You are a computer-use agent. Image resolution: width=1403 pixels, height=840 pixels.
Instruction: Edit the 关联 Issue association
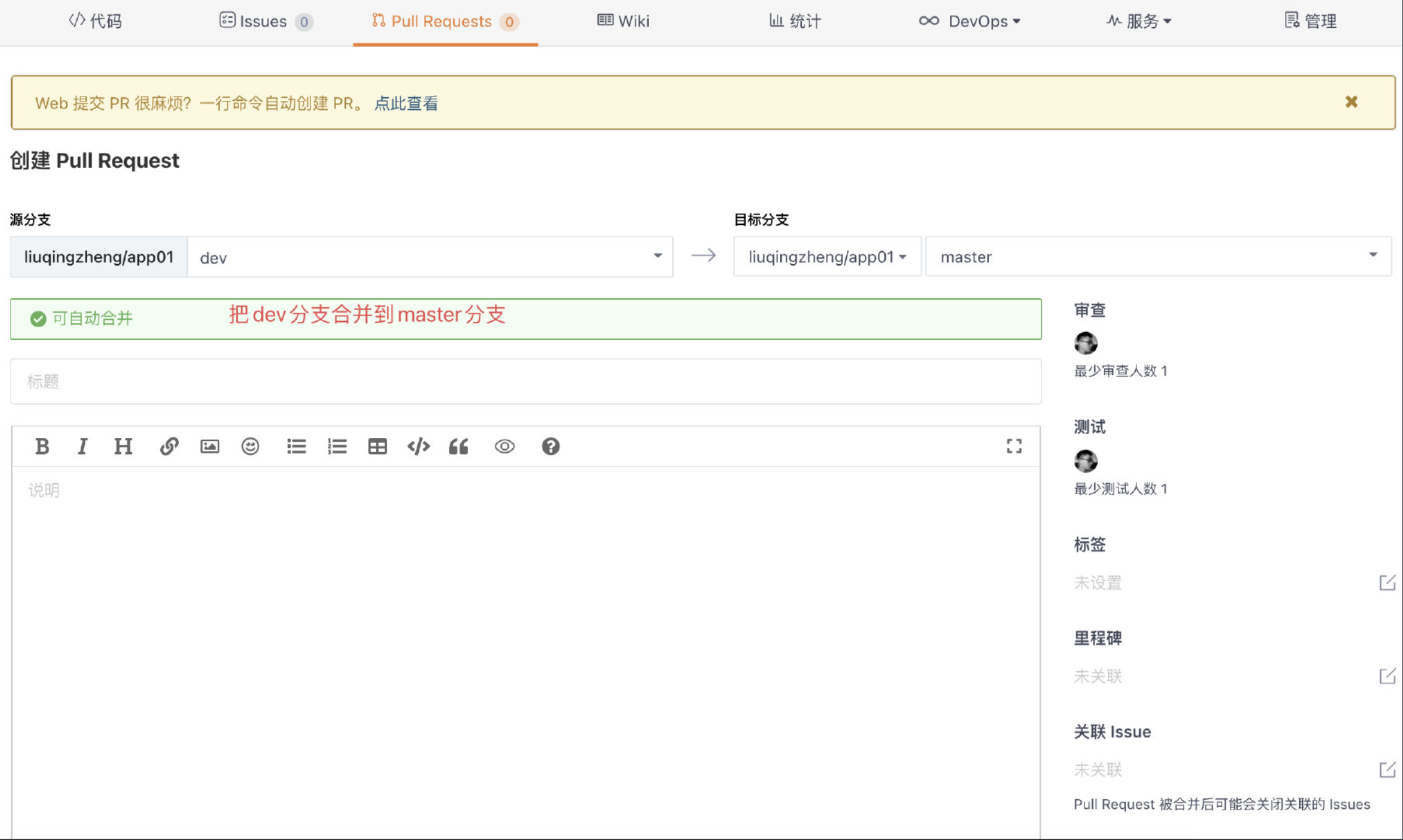point(1387,769)
